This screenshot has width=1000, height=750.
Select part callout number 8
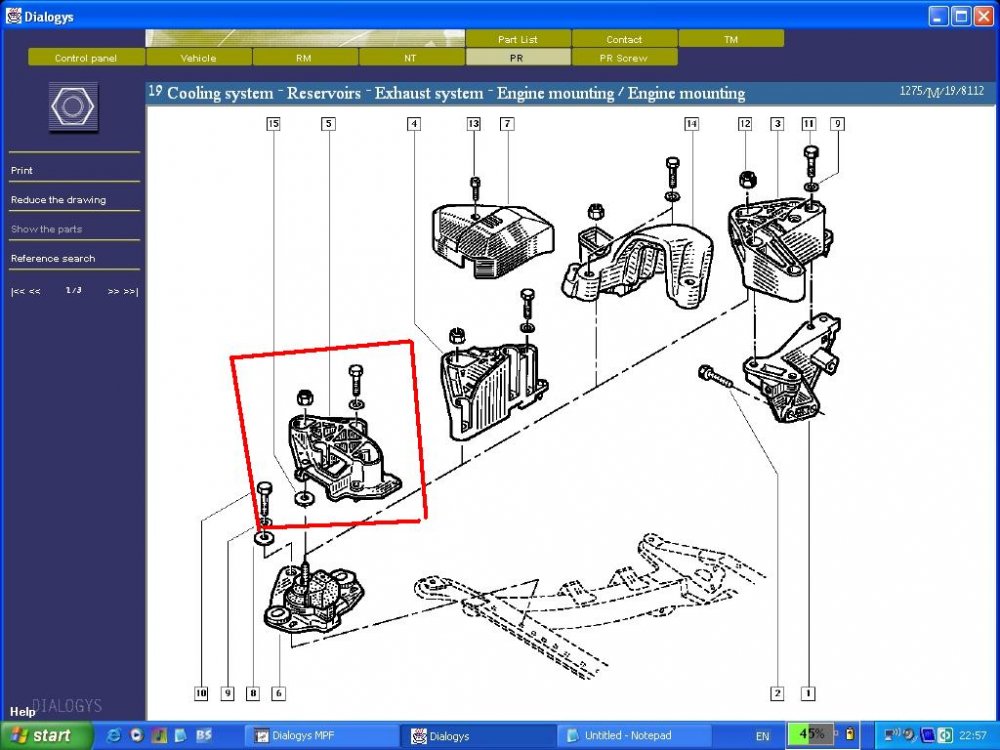(x=253, y=693)
